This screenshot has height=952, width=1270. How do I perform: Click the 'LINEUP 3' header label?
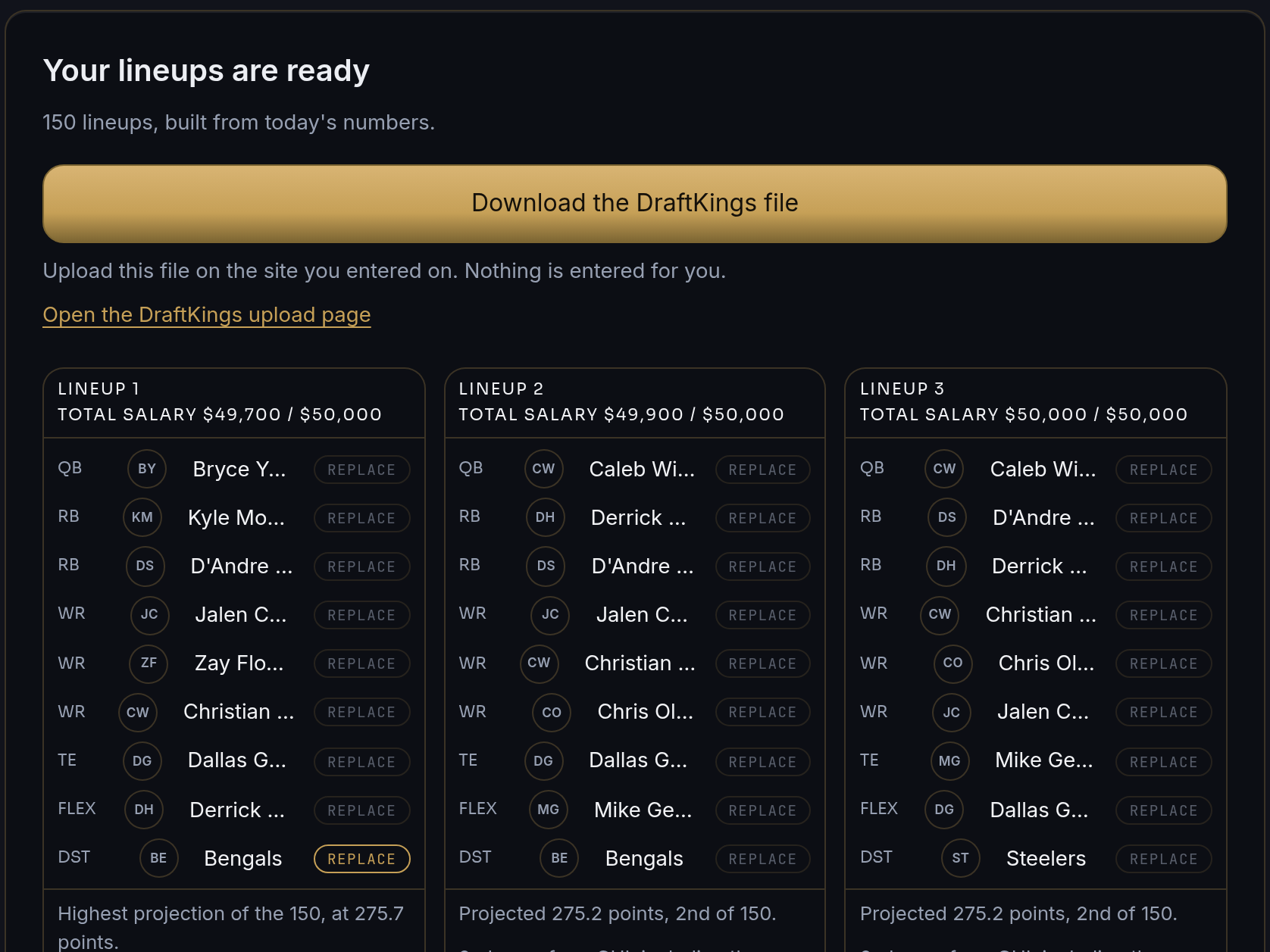click(902, 389)
